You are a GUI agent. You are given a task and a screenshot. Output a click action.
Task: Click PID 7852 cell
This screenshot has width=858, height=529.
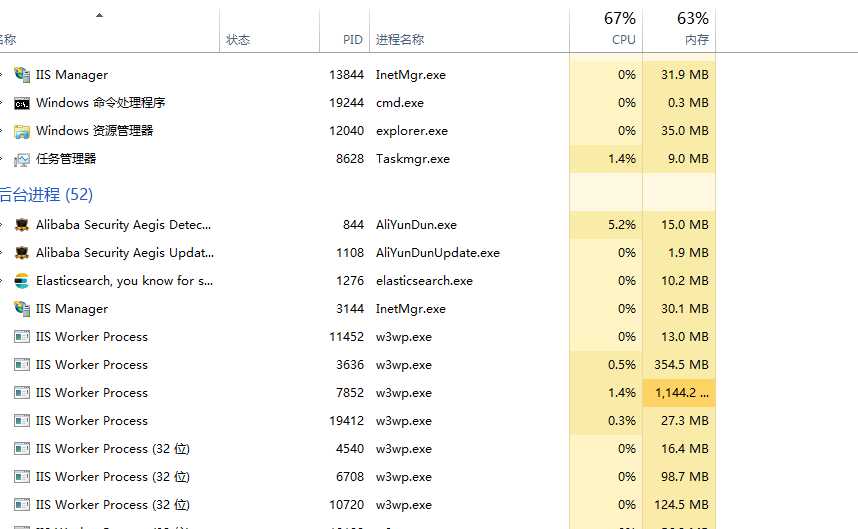[350, 393]
